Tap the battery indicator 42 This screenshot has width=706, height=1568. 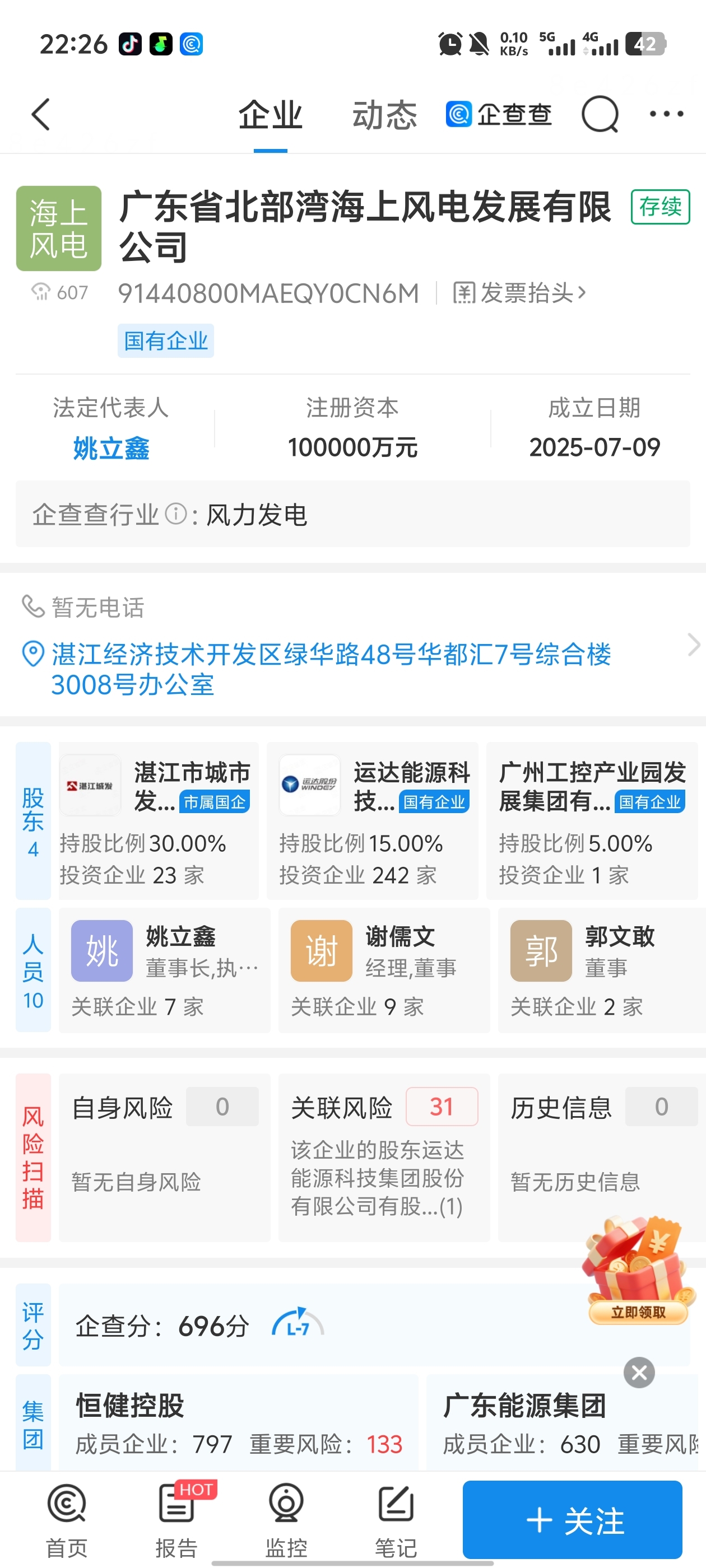645,44
